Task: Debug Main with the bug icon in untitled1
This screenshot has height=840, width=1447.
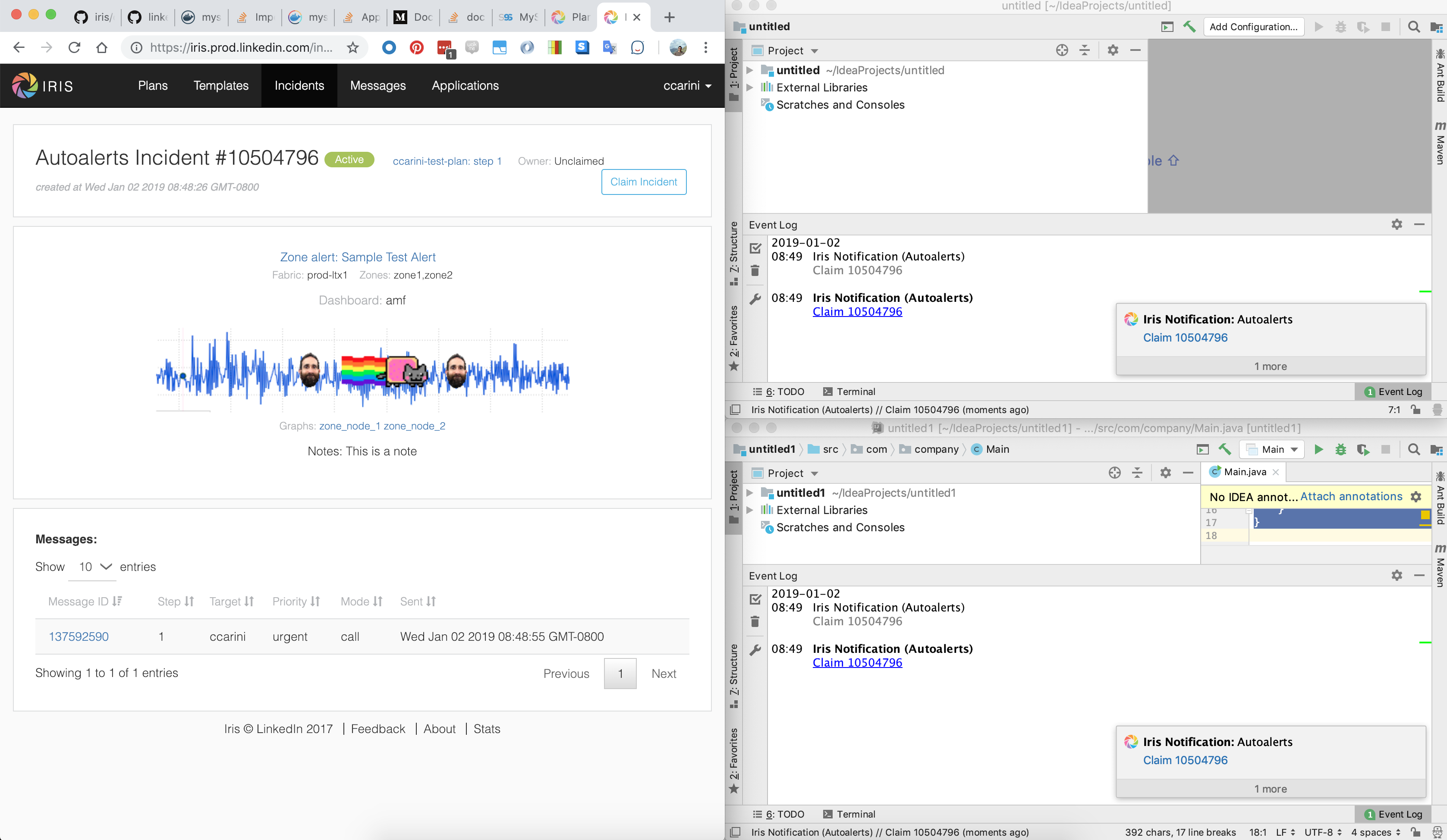Action: tap(1341, 449)
